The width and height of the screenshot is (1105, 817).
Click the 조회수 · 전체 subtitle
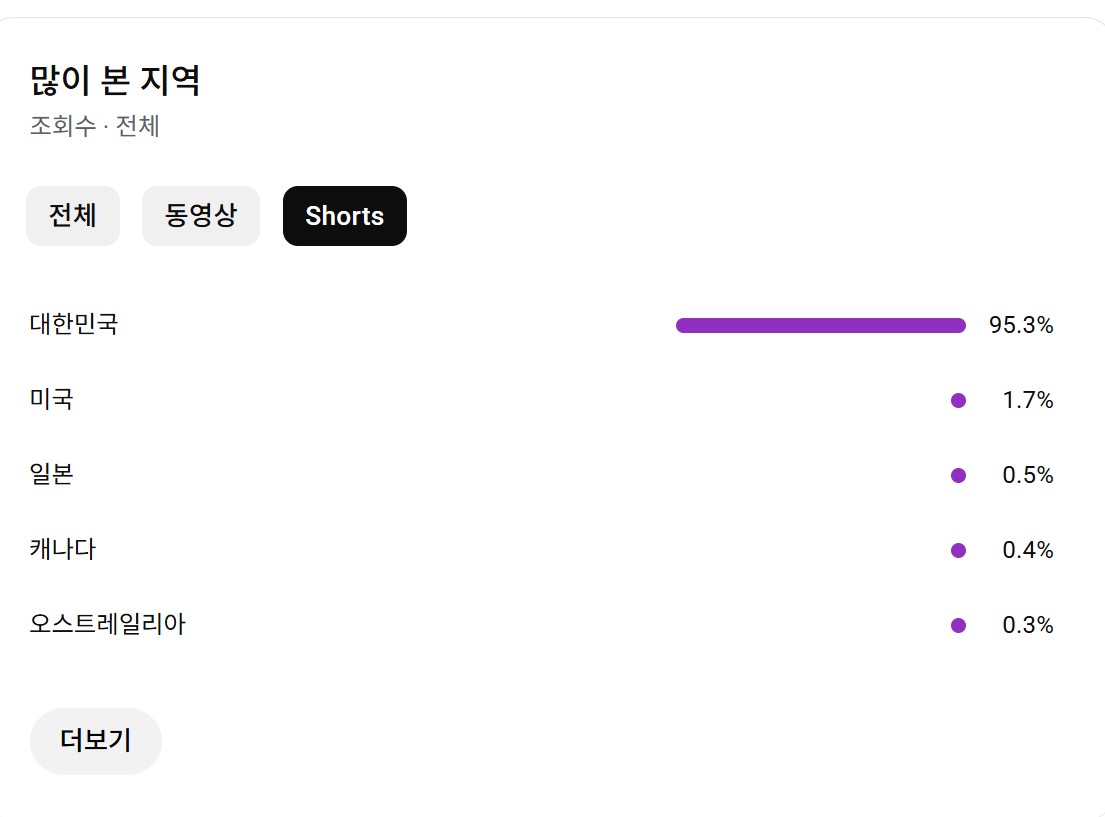[95, 127]
